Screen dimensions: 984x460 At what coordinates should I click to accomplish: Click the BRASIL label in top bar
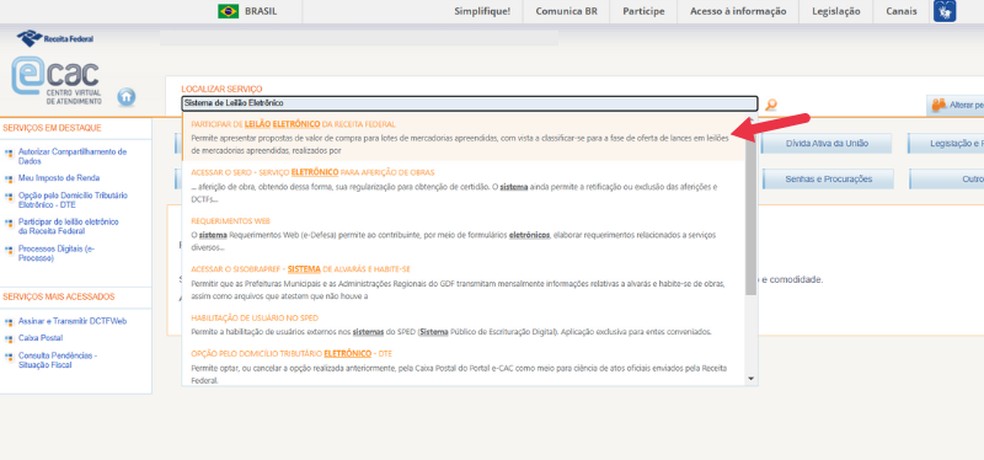pos(260,11)
